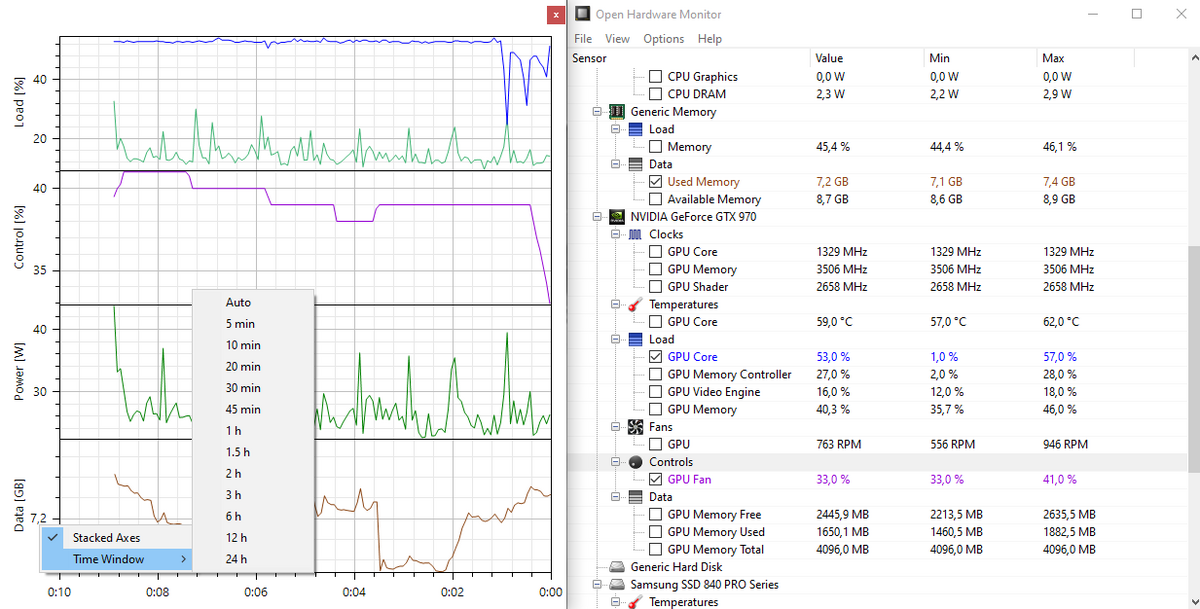The image size is (1200, 609).
Task: Collapse the Generic Memory Data group
Action: click(615, 164)
